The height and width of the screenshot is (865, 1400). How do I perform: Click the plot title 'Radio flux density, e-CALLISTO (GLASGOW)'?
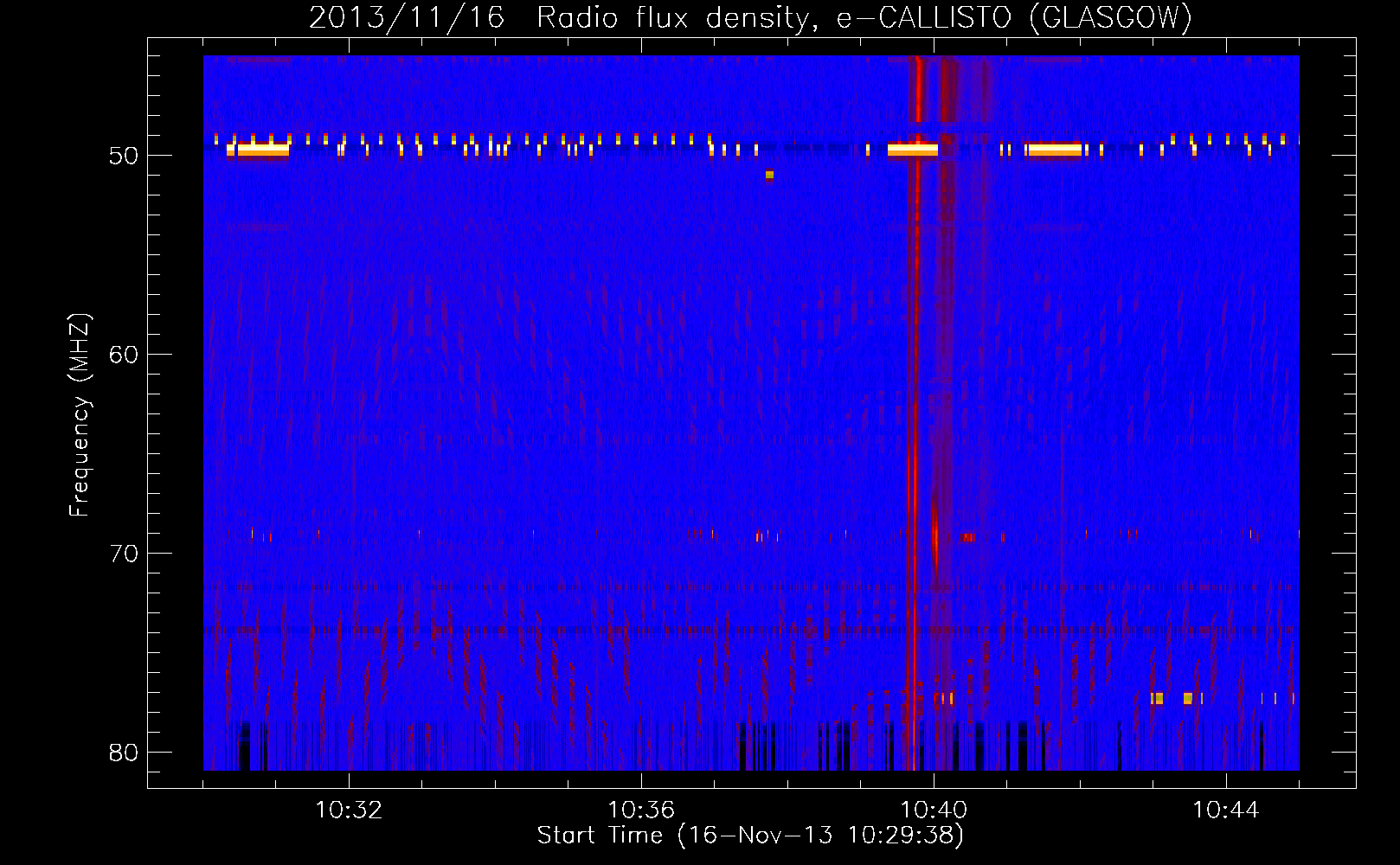coord(864,17)
